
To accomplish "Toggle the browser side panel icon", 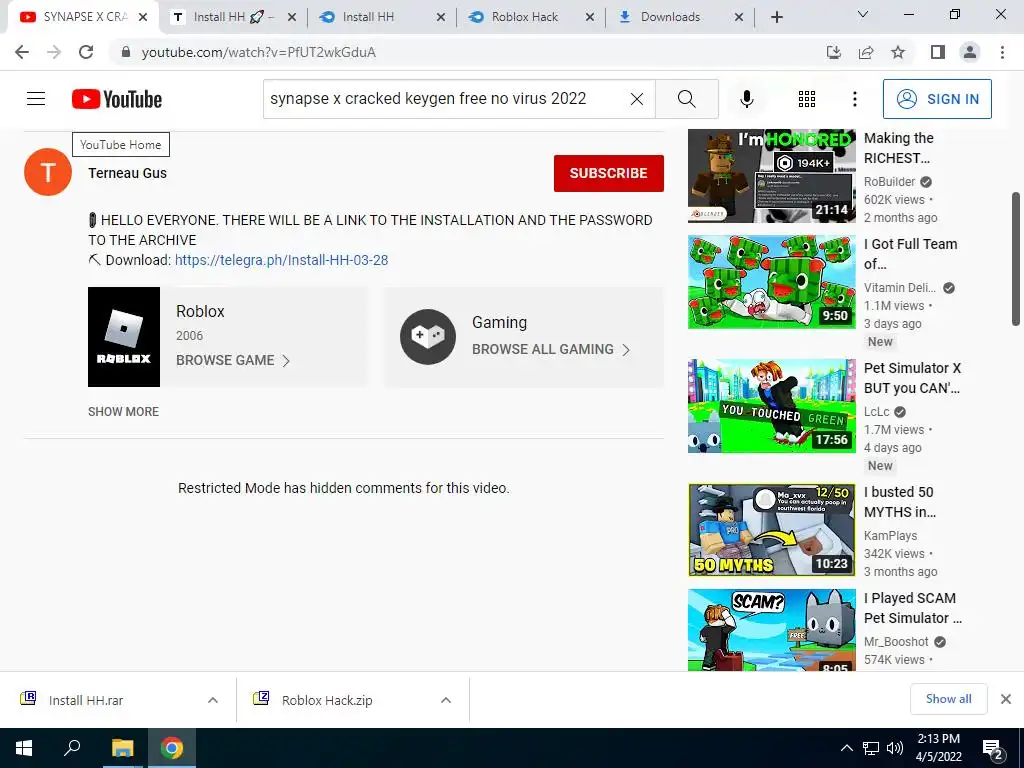I will 938,52.
